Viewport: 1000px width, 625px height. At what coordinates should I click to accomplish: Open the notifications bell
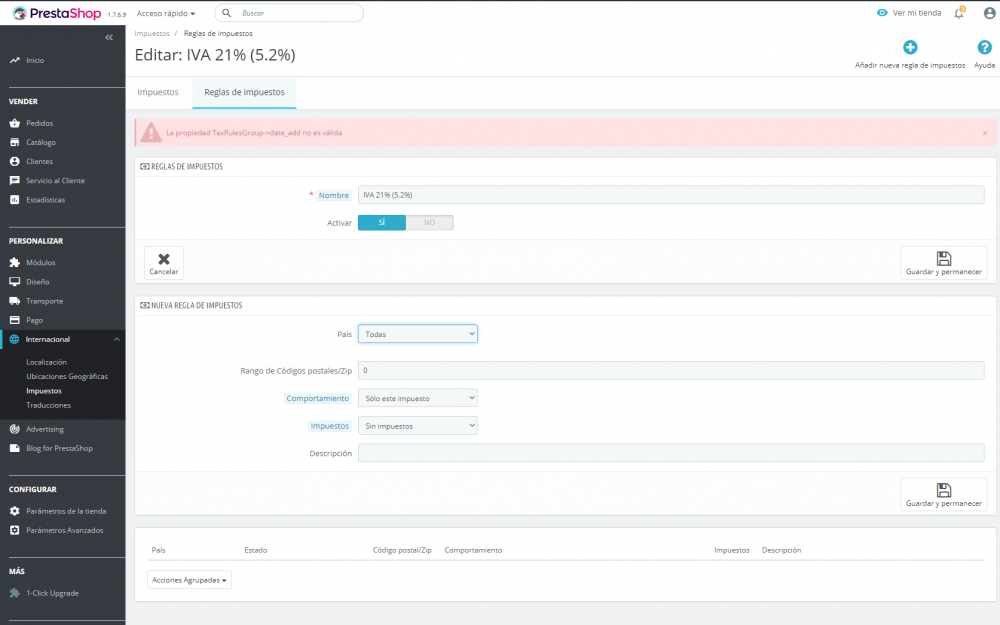[x=959, y=13]
